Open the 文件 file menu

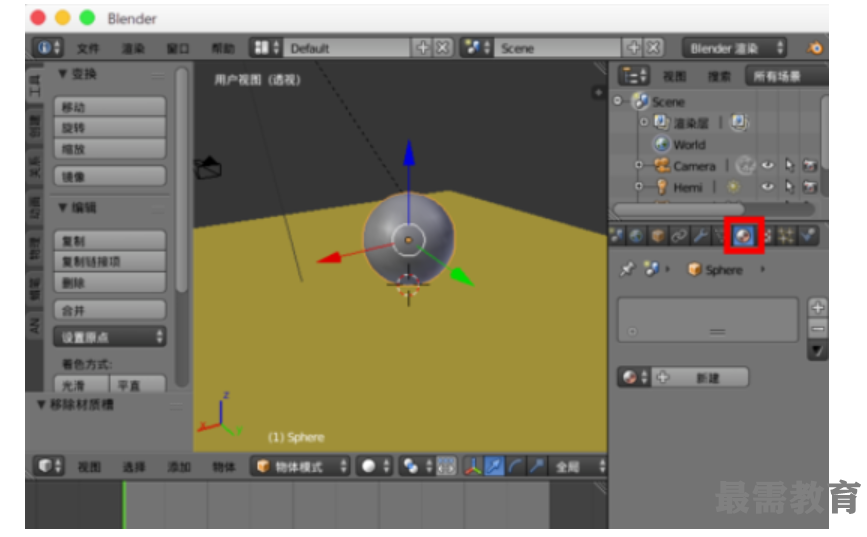point(88,48)
